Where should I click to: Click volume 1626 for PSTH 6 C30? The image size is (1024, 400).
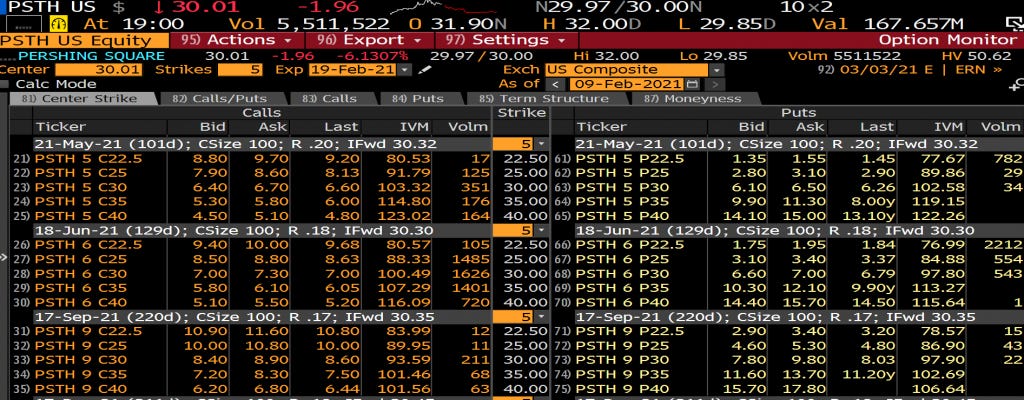(x=470, y=274)
